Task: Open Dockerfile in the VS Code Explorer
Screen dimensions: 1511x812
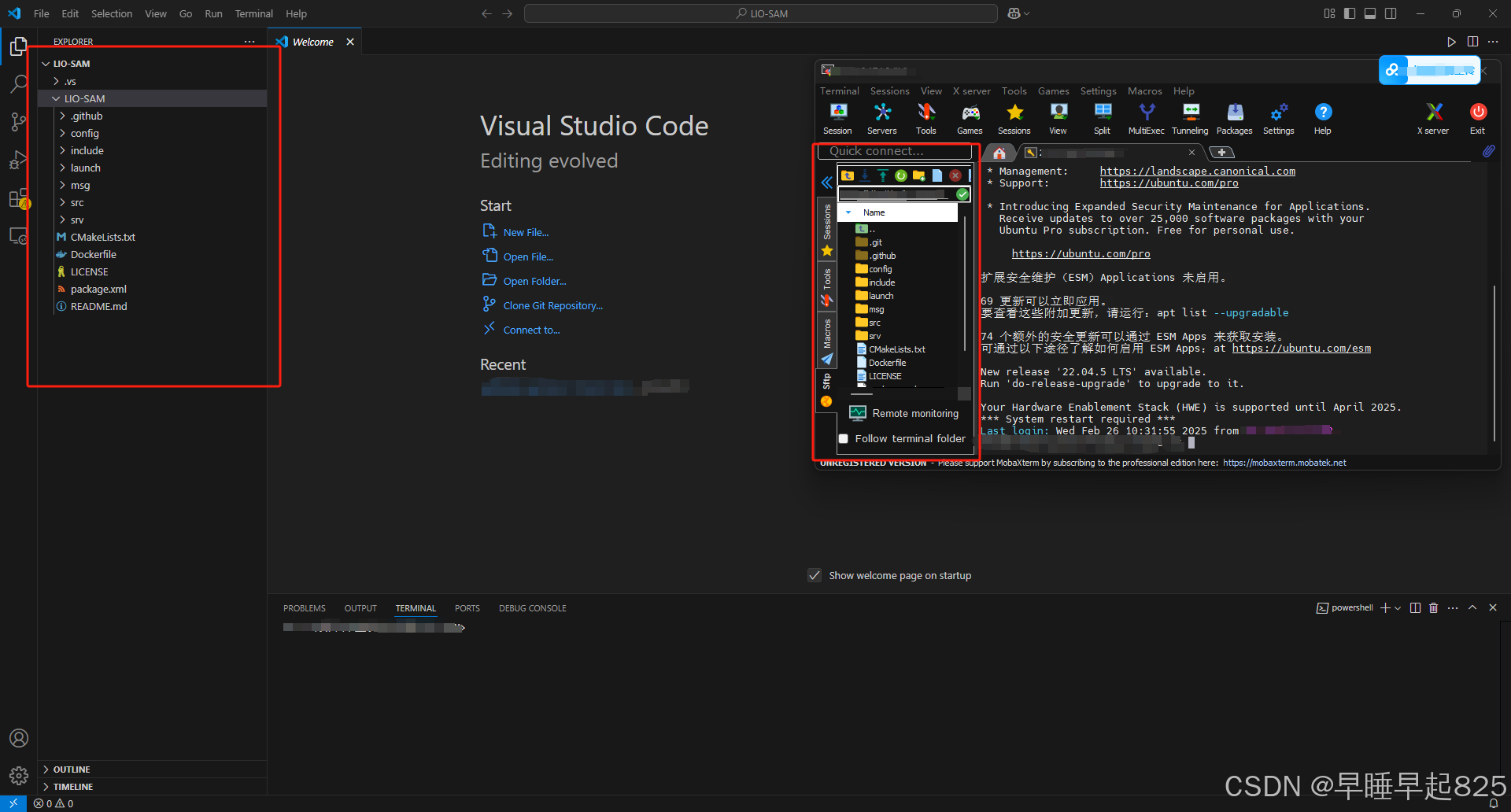Action: 93,254
